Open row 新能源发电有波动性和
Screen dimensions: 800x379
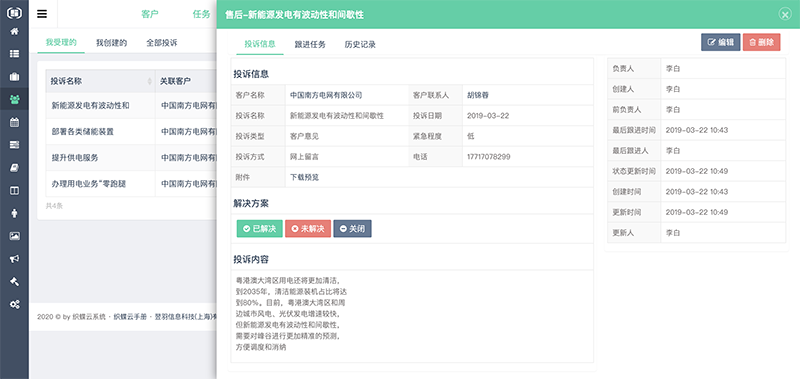point(90,106)
